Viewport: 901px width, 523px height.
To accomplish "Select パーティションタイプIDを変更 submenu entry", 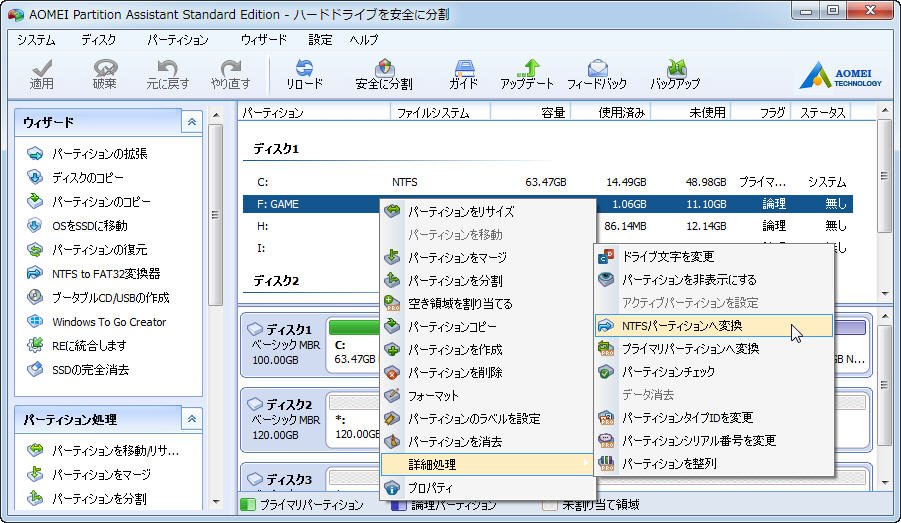I will click(x=714, y=417).
